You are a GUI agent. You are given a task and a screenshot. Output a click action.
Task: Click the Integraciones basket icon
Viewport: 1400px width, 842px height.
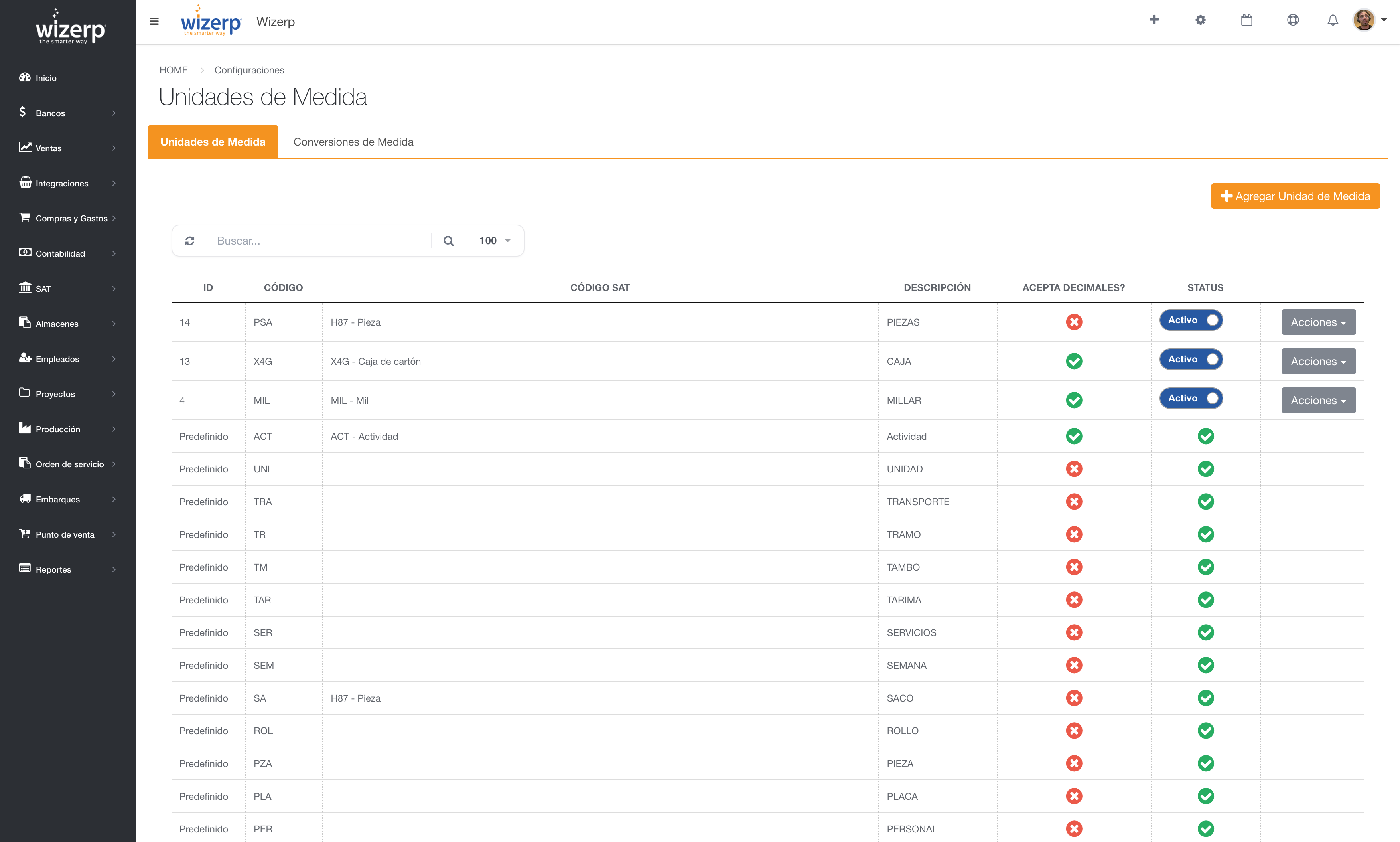pos(25,182)
